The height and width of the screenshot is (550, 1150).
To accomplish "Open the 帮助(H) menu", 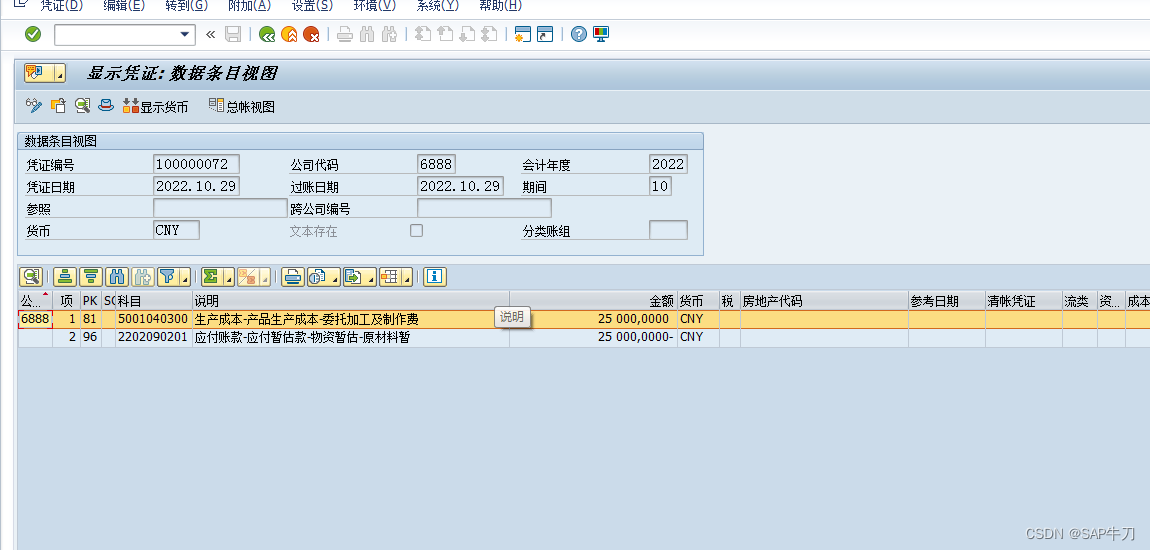I will [x=500, y=6].
